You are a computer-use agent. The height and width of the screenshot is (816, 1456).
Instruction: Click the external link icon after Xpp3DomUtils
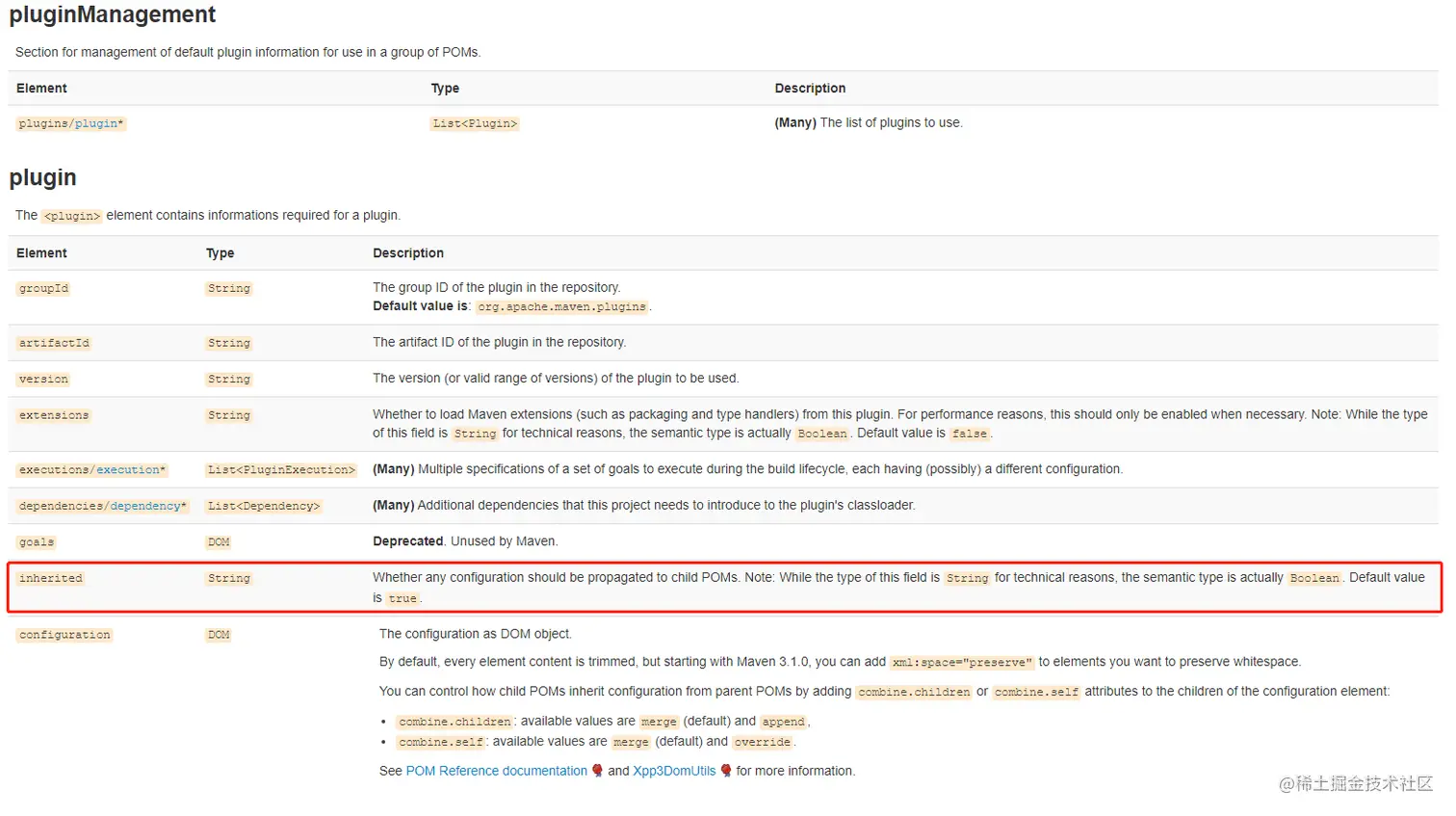[726, 771]
